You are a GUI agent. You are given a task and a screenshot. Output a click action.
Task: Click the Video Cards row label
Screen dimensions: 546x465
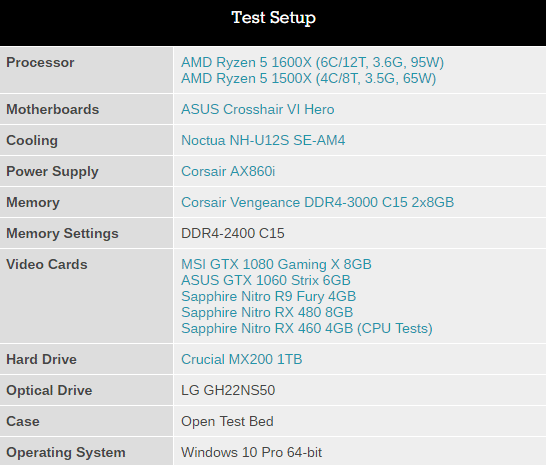click(47, 264)
